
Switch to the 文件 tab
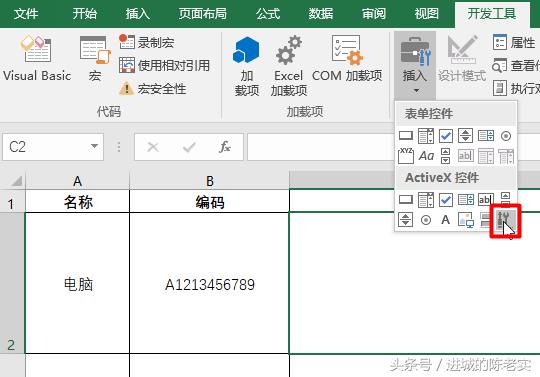(26, 14)
